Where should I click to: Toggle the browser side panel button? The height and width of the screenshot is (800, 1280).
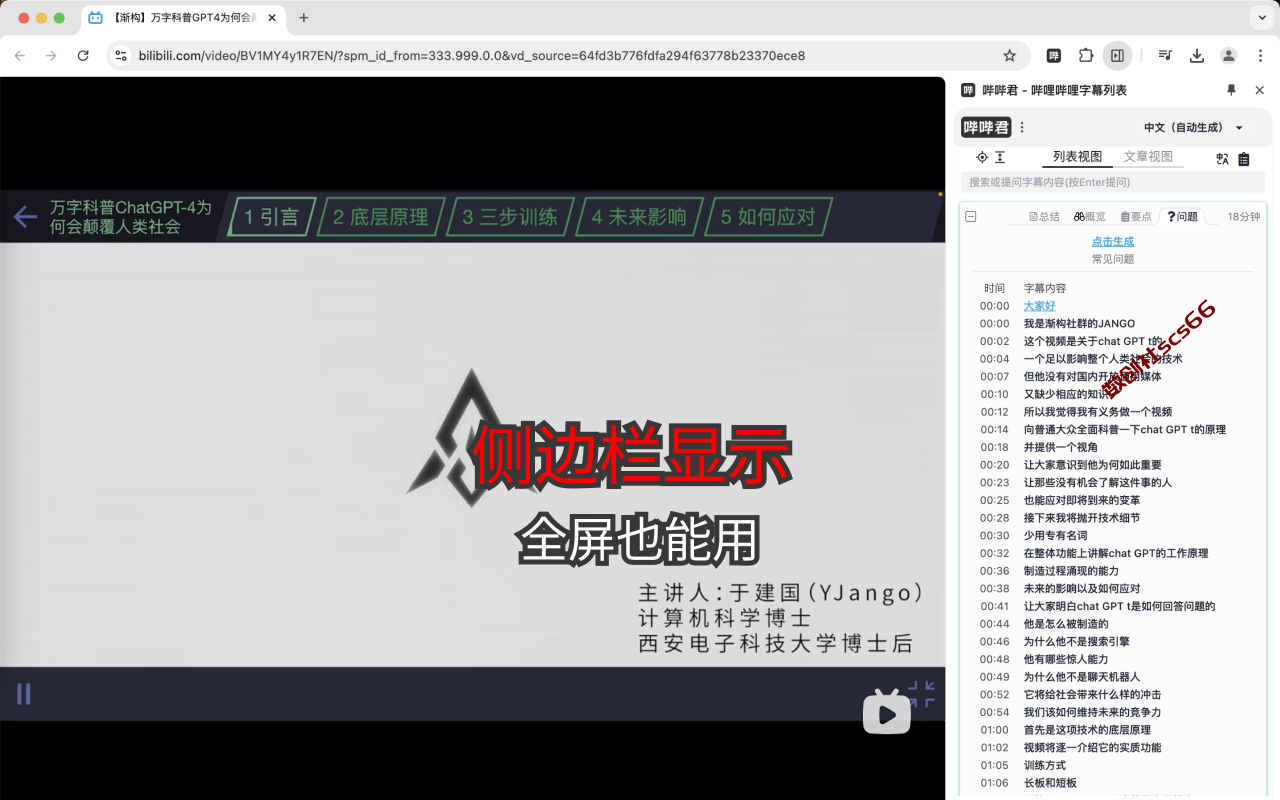tap(1118, 56)
